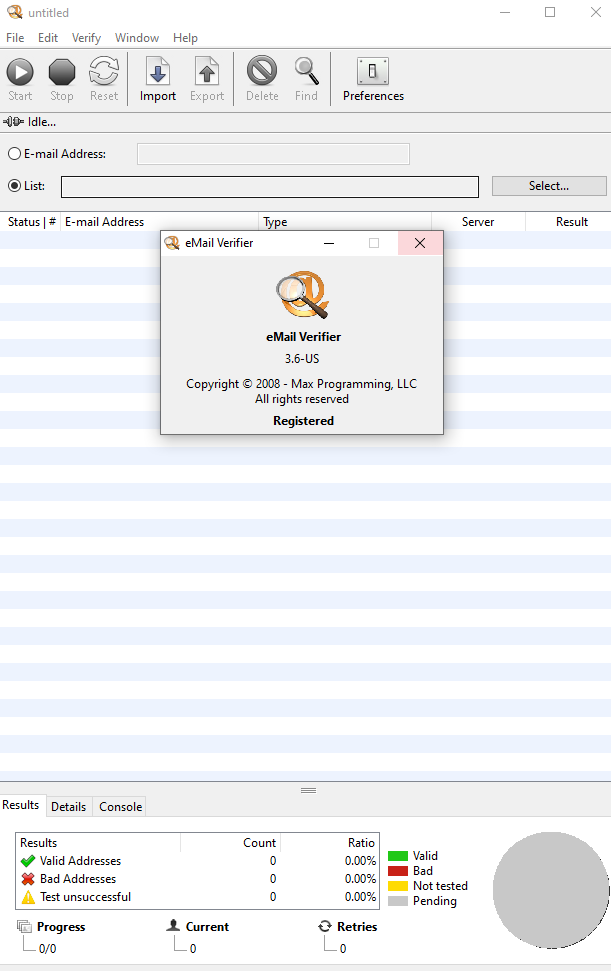Select the List radio button

[14, 186]
